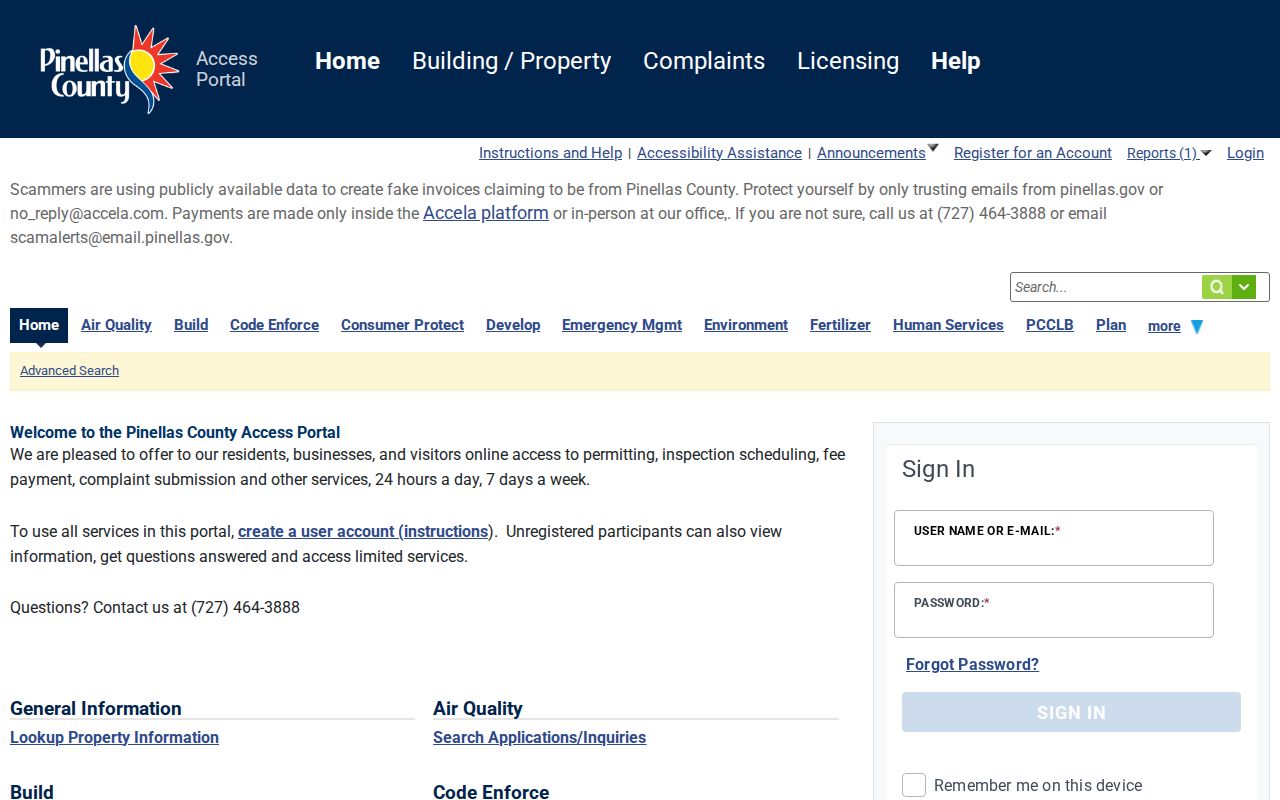The image size is (1280, 800).
Task: Open Building / Property menu
Action: [511, 61]
